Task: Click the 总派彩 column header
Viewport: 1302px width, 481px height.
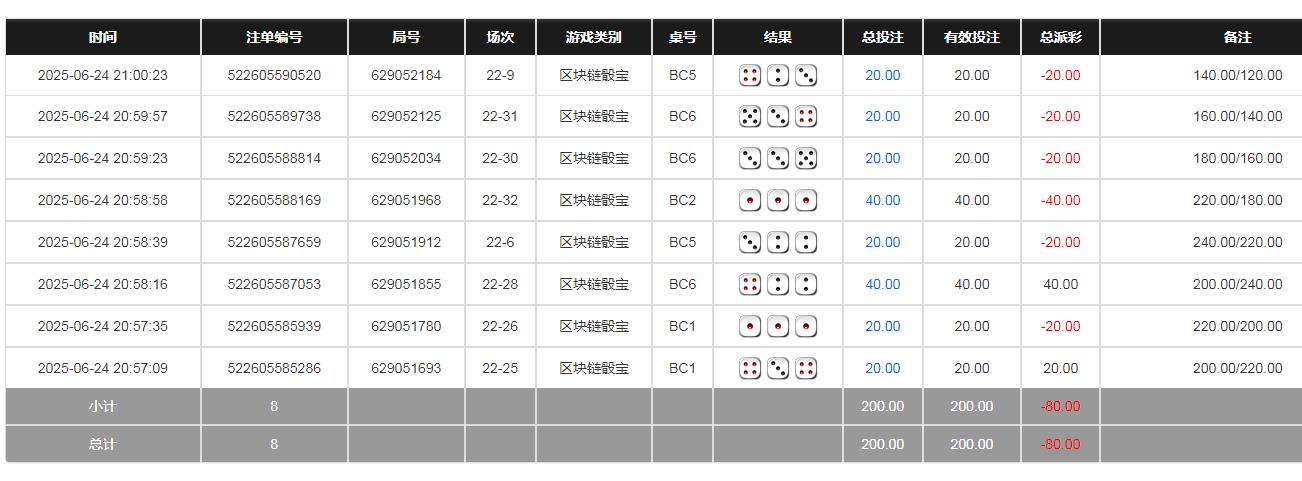Action: coord(1060,37)
